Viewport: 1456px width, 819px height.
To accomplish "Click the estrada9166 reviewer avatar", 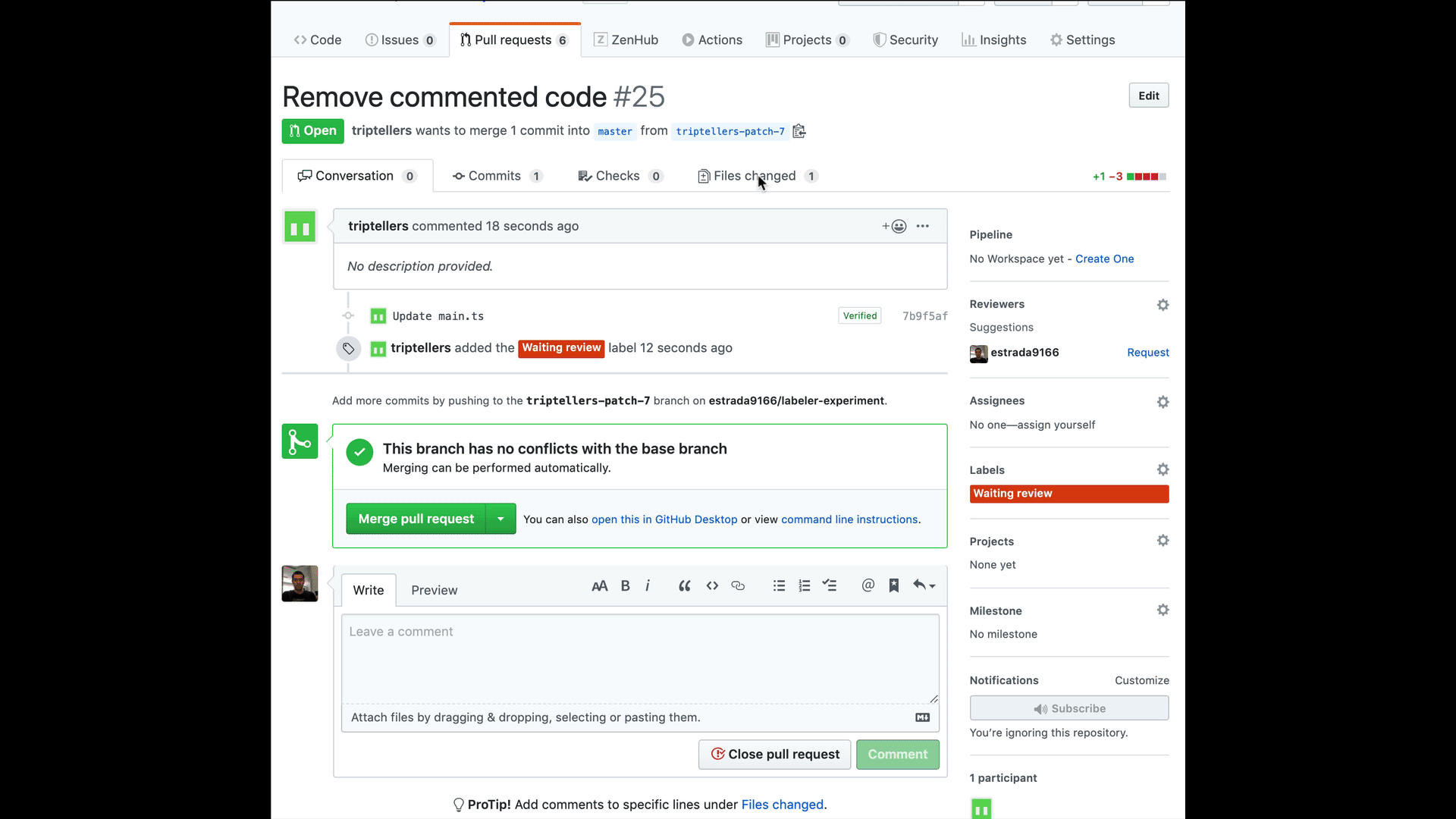I will [x=978, y=353].
